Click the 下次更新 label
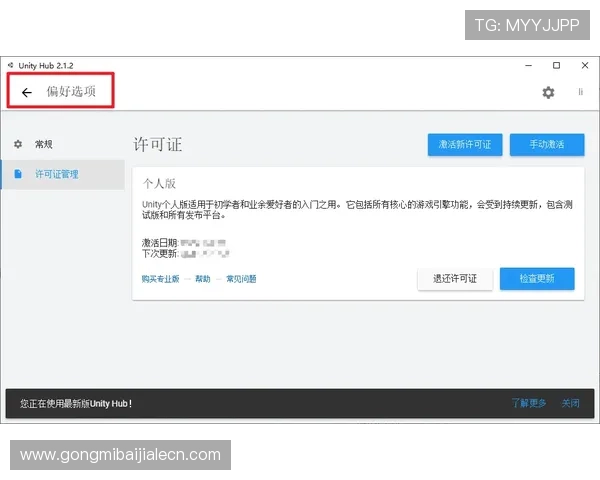Image resolution: width=600 pixels, height=480 pixels. (x=160, y=253)
